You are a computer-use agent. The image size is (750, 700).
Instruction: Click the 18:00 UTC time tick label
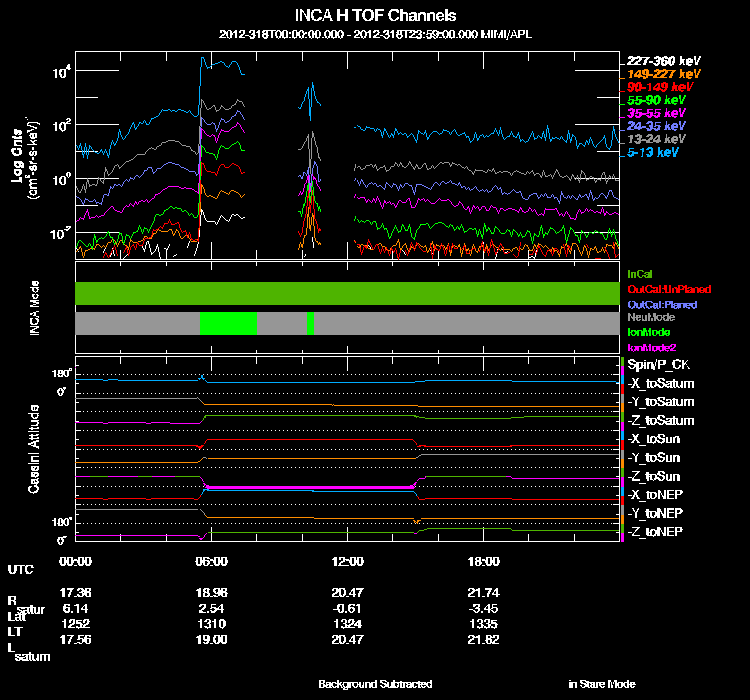click(484, 561)
